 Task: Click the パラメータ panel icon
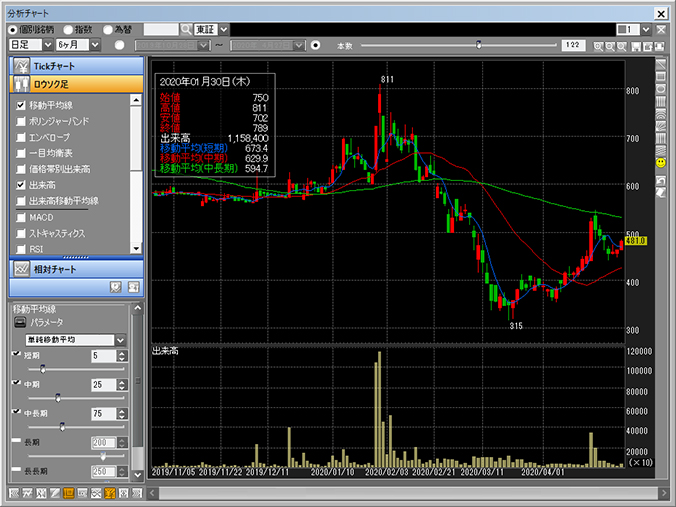[20, 322]
